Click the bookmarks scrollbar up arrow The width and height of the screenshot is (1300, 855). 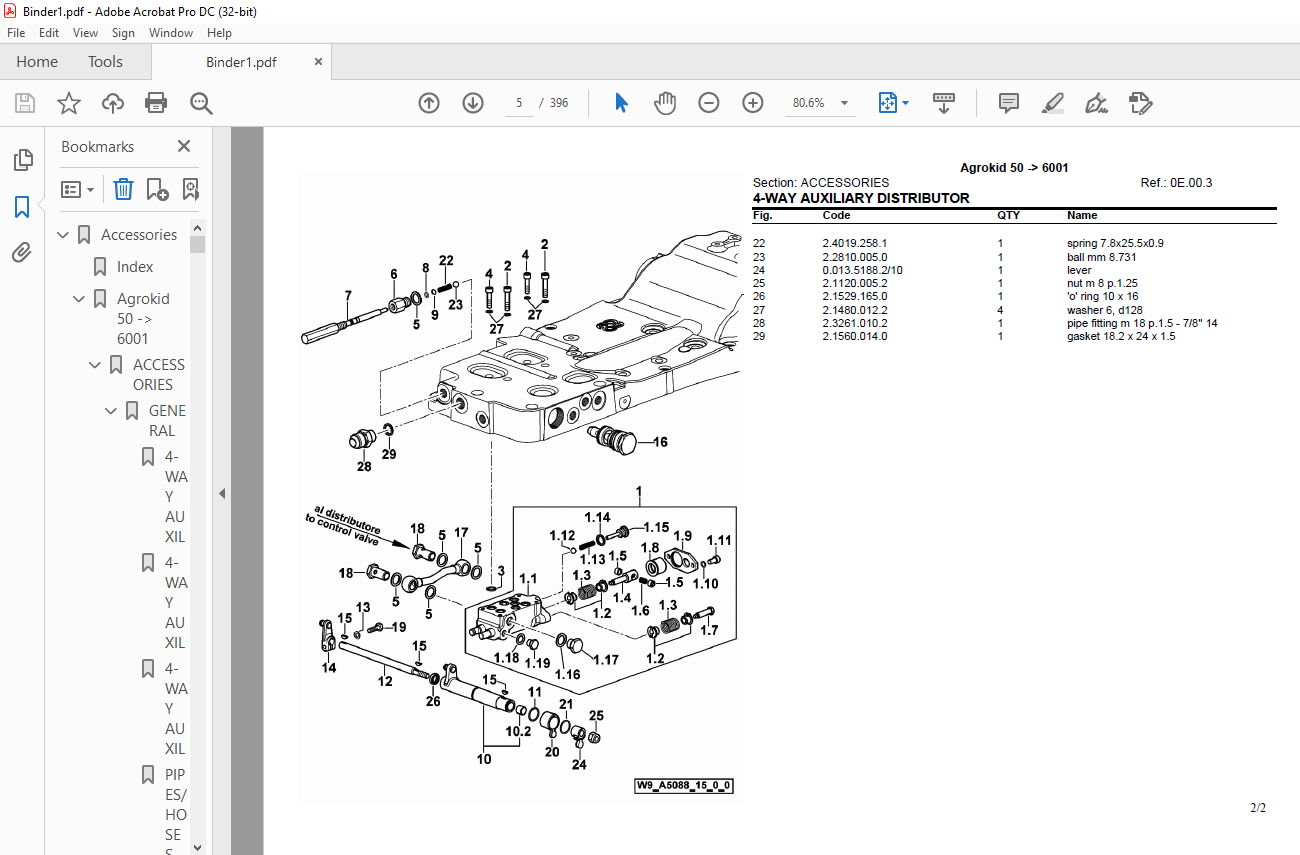197,227
